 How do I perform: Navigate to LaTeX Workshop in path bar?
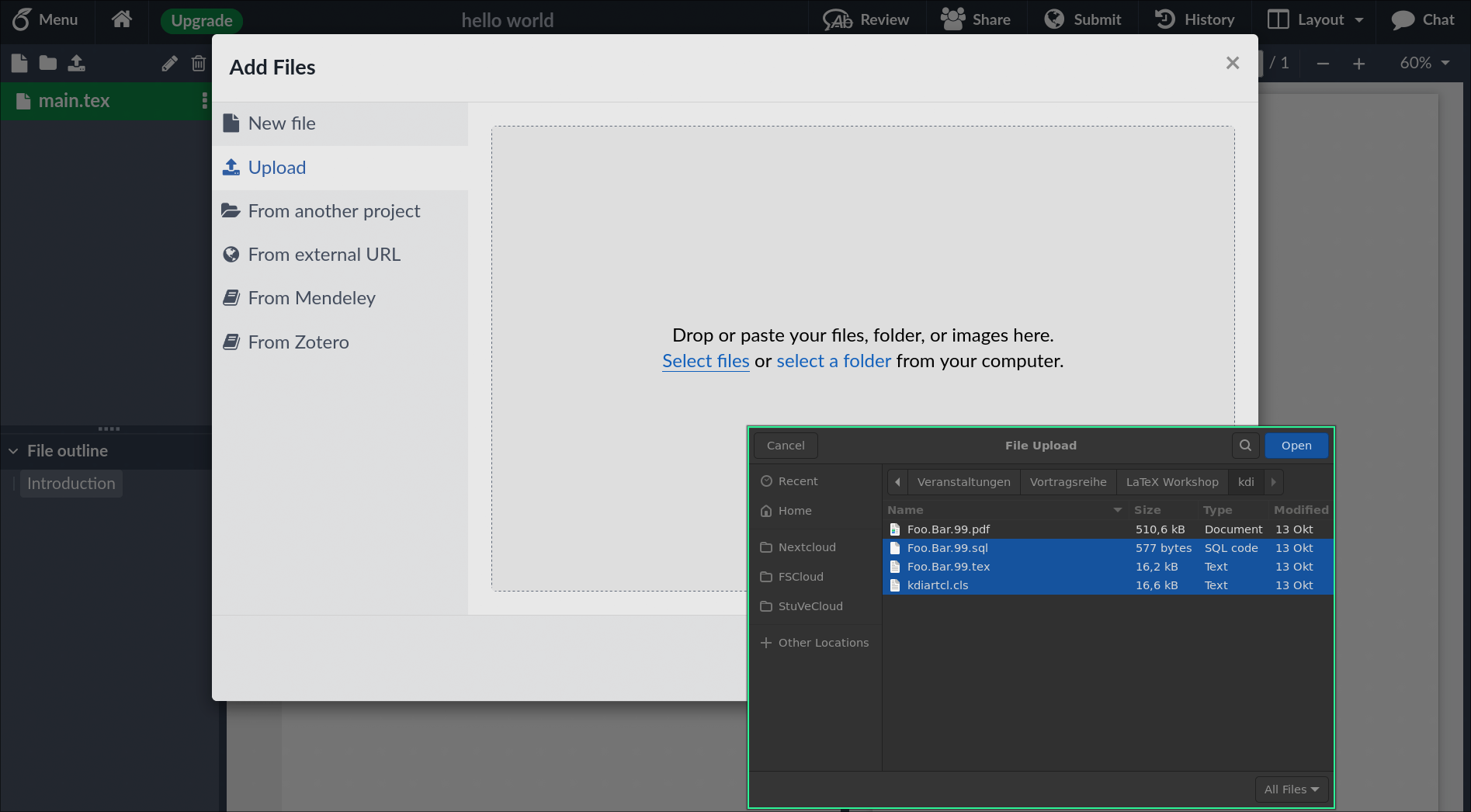1172,482
